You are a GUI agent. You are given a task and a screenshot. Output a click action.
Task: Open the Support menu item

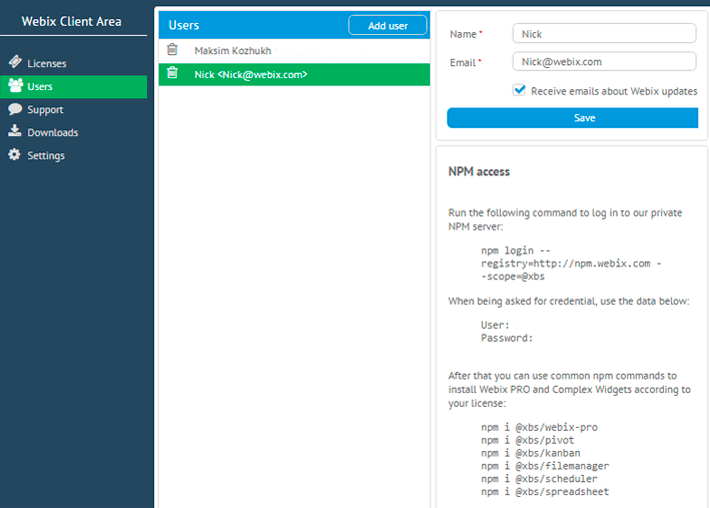(x=73, y=110)
